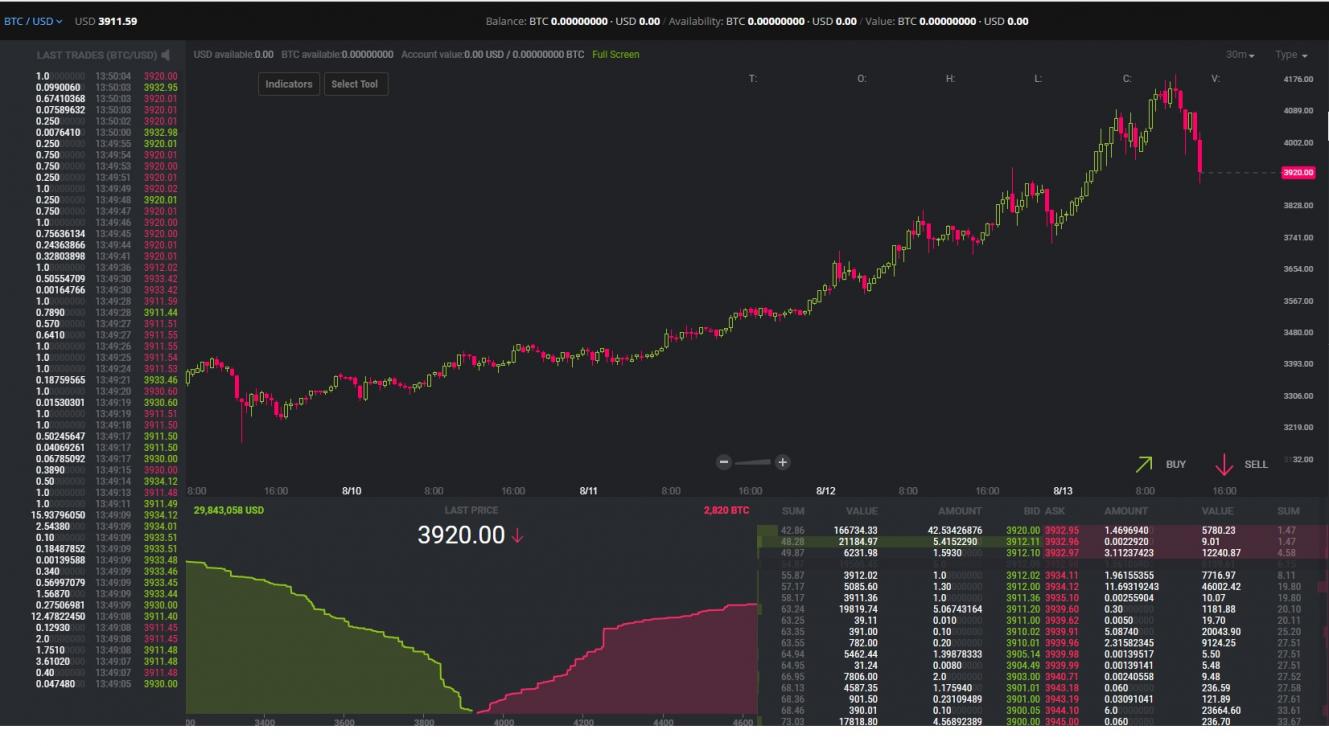Select the 3920.00 top bid row
Image resolution: width=1329 pixels, height=746 pixels.
1023,530
